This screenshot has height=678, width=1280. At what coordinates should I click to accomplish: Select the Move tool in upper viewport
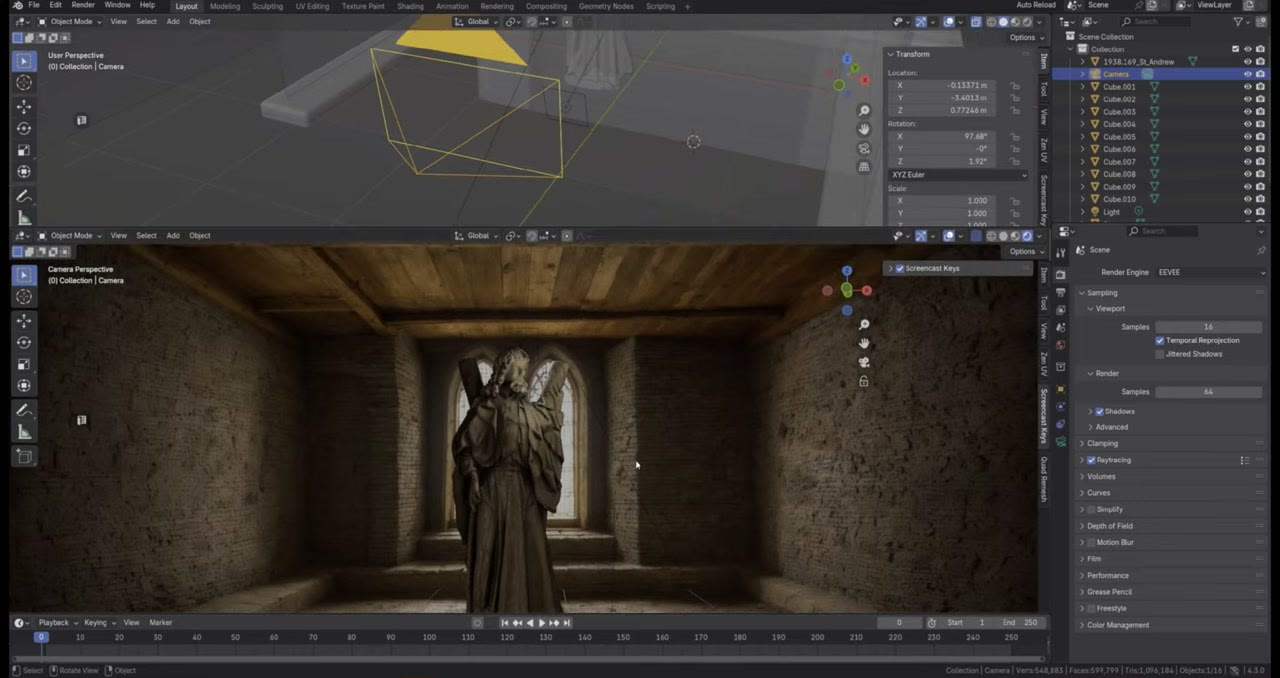[x=24, y=107]
